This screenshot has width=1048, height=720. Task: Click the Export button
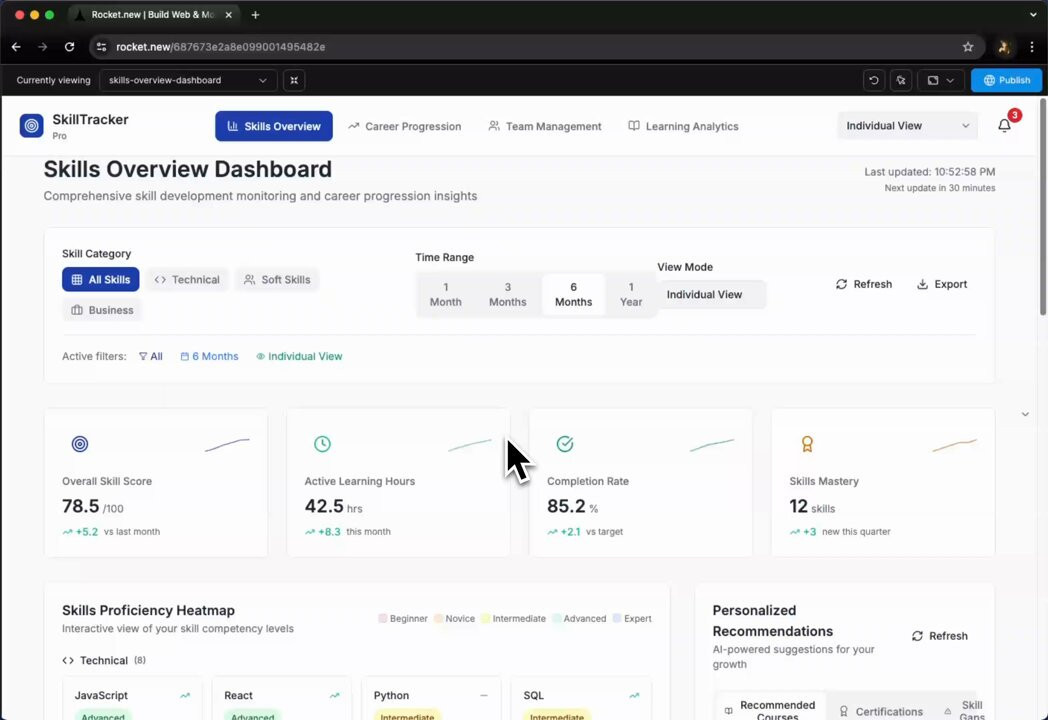pyautogui.click(x=942, y=284)
